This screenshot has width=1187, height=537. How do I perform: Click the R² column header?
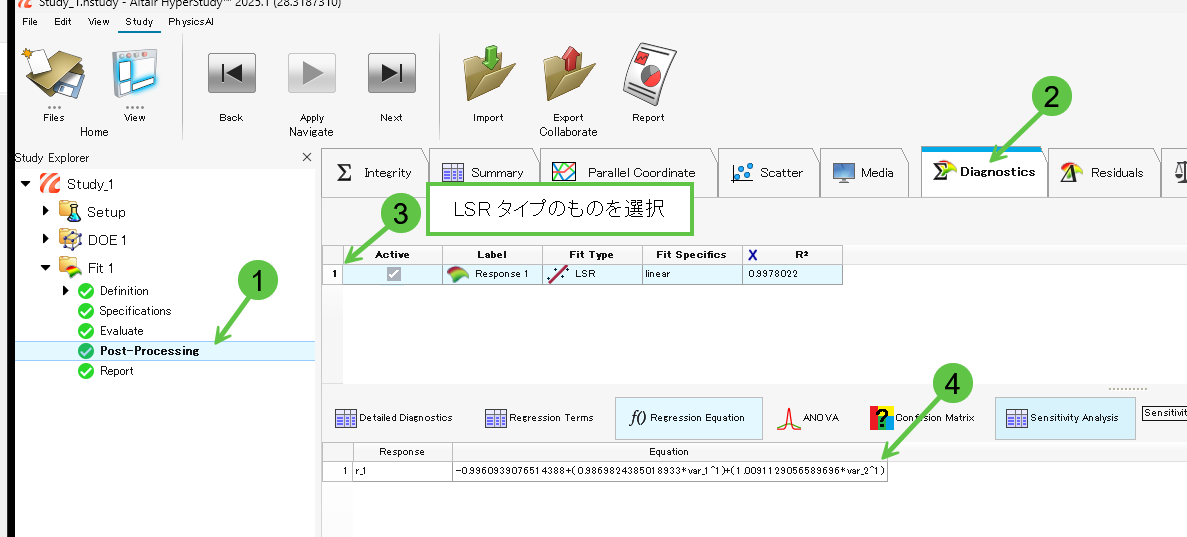click(x=792, y=254)
